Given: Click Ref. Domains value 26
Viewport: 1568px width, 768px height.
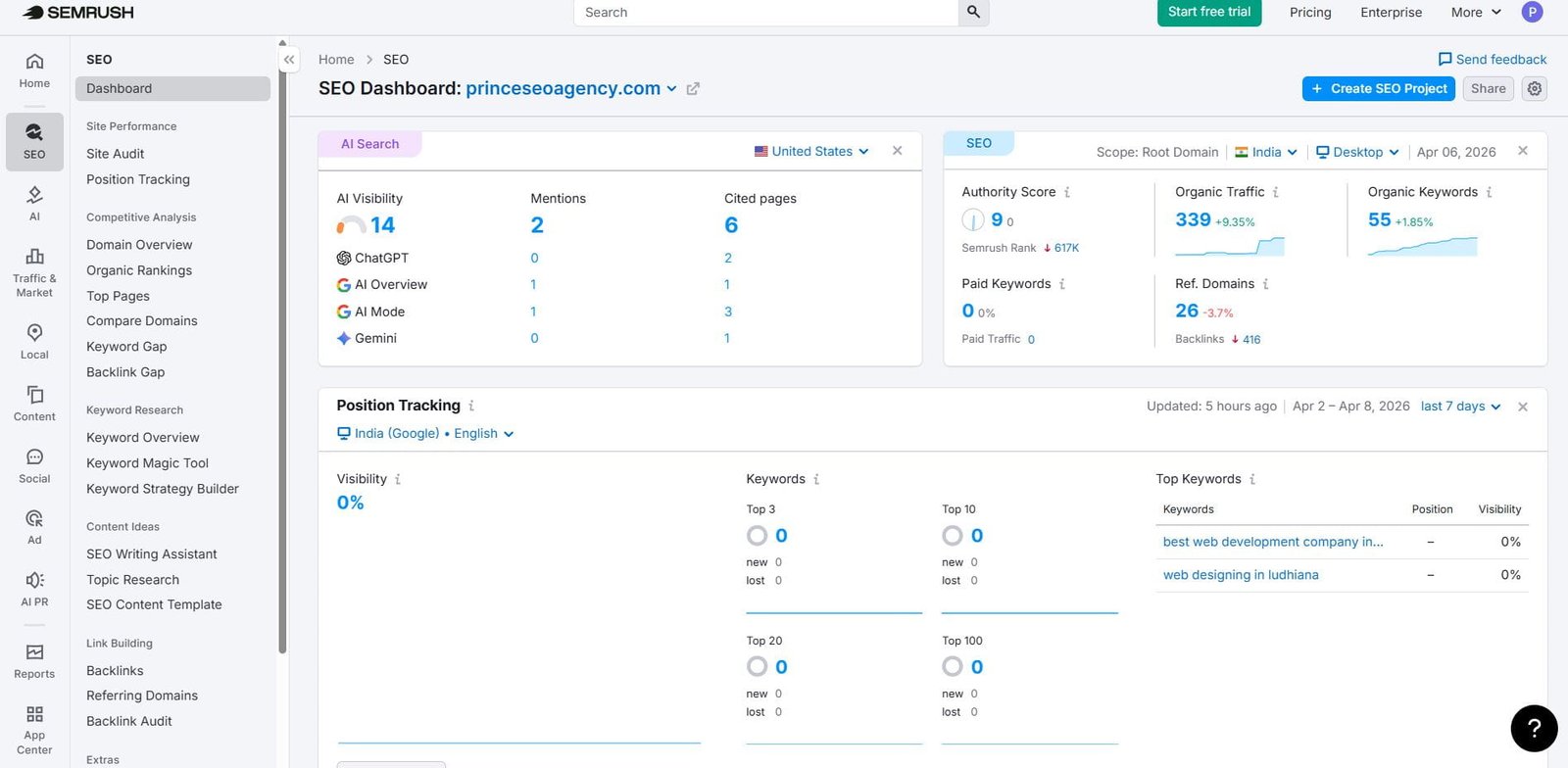Looking at the screenshot, I should pos(1187,311).
